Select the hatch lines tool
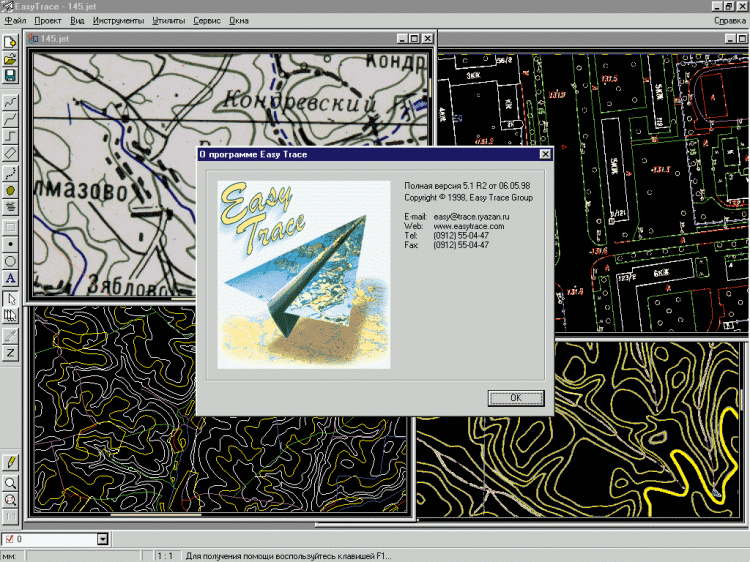The image size is (750, 562). tap(10, 208)
